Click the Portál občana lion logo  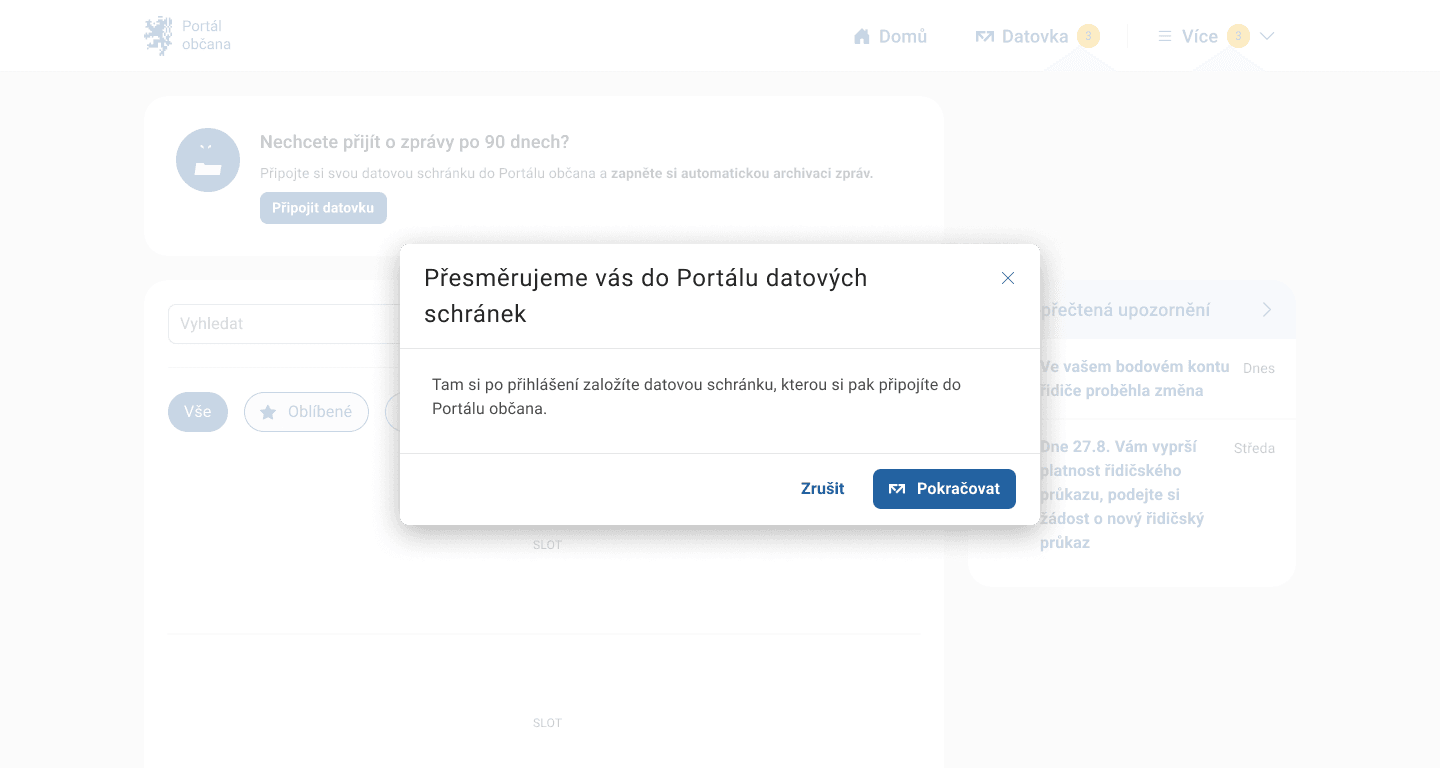coord(158,36)
